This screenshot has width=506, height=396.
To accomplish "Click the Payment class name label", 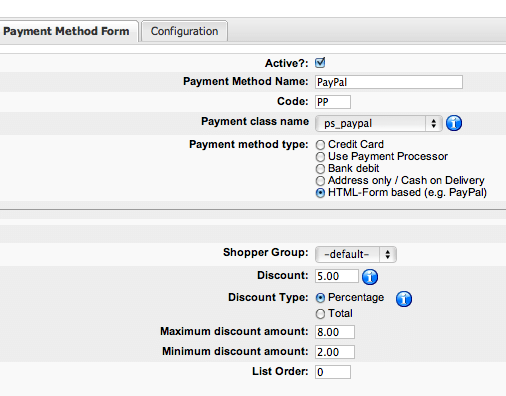I will 255,122.
